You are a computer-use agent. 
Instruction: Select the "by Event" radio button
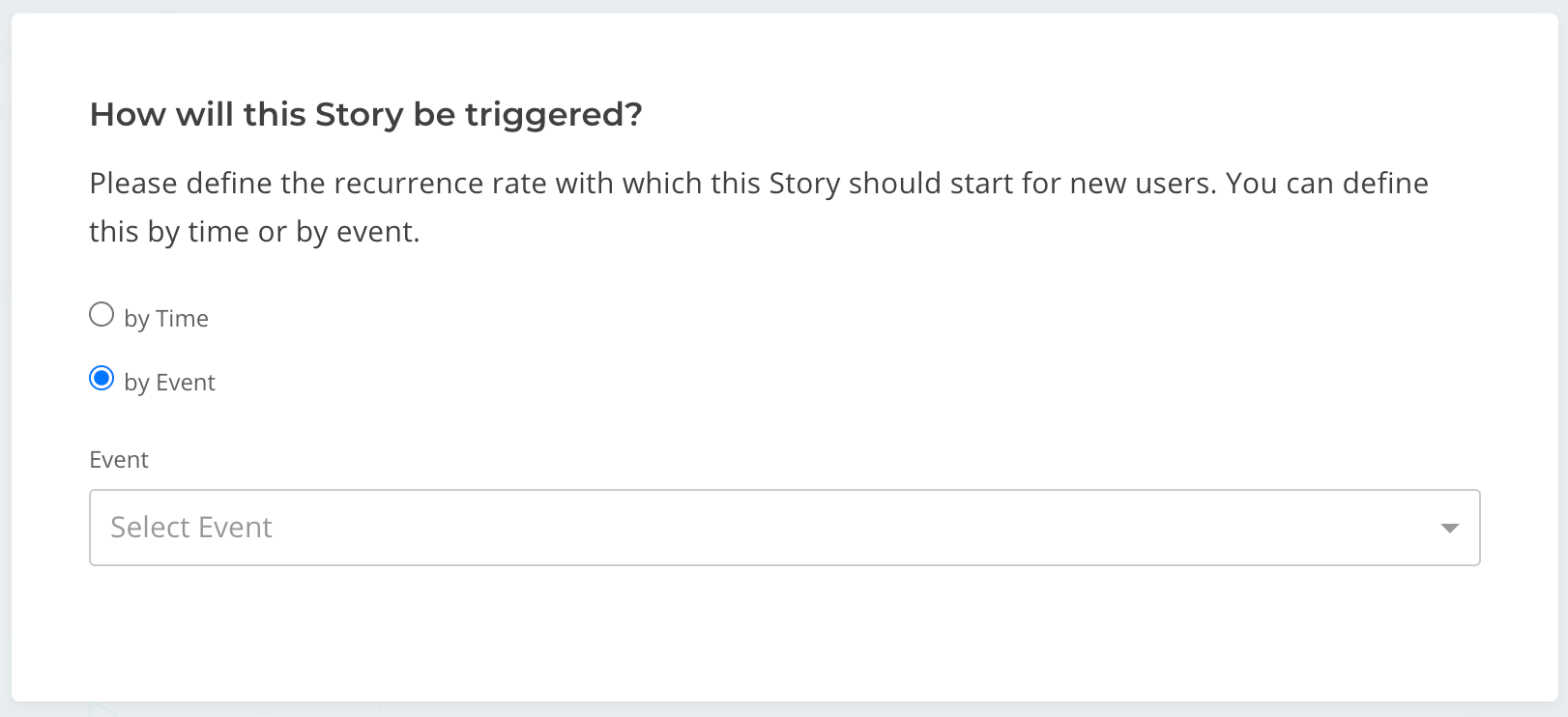point(102,379)
